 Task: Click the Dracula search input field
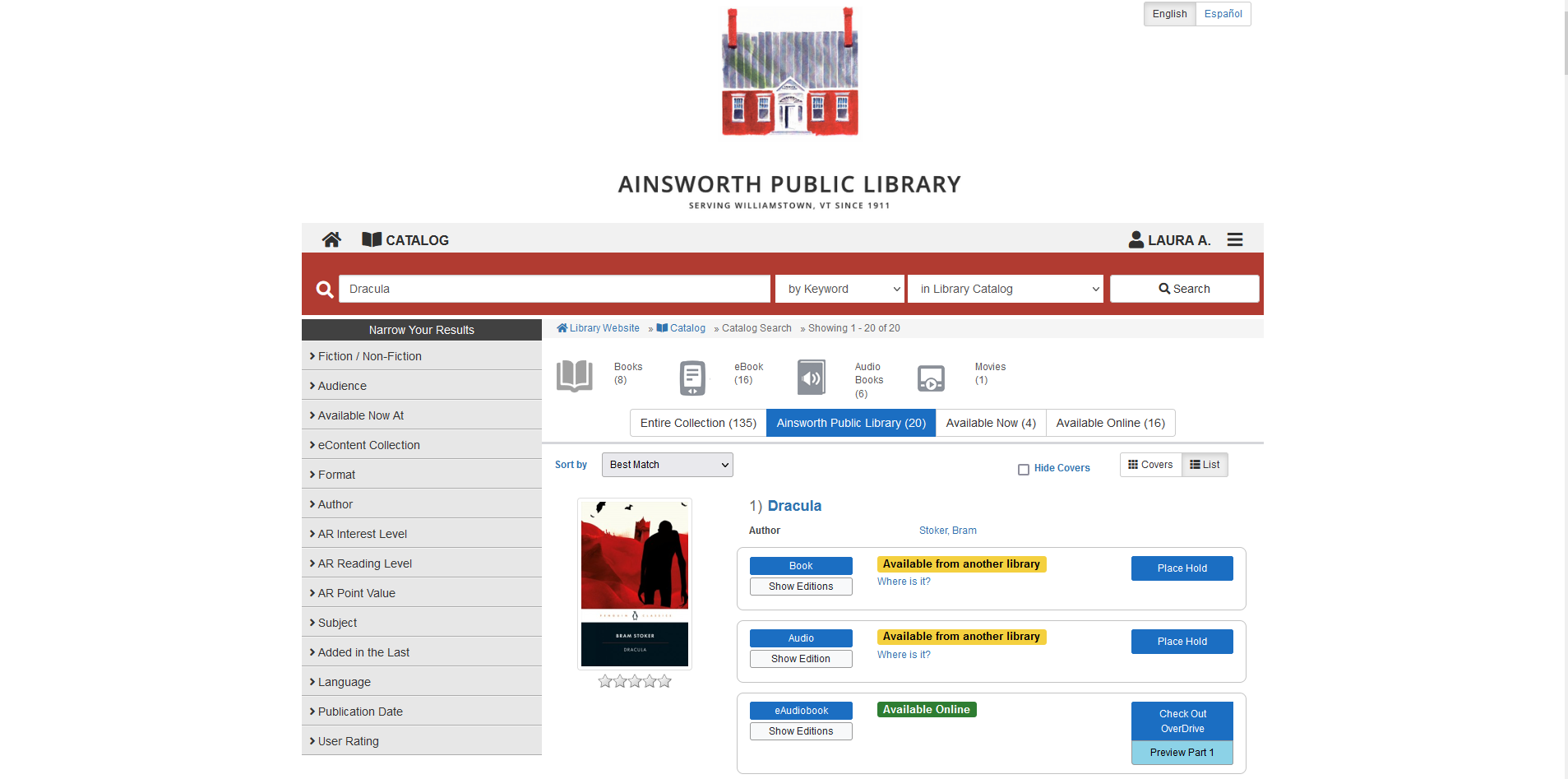tap(554, 289)
